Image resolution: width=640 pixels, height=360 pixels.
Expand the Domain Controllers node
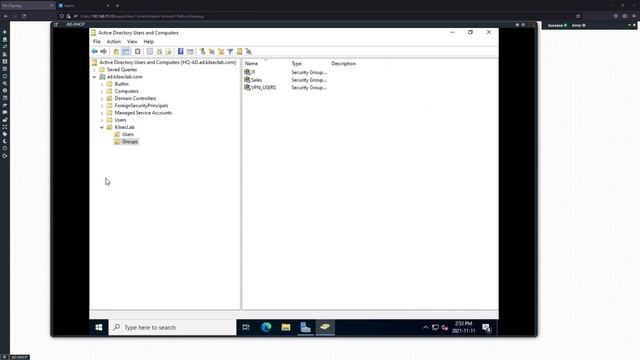[x=102, y=98]
